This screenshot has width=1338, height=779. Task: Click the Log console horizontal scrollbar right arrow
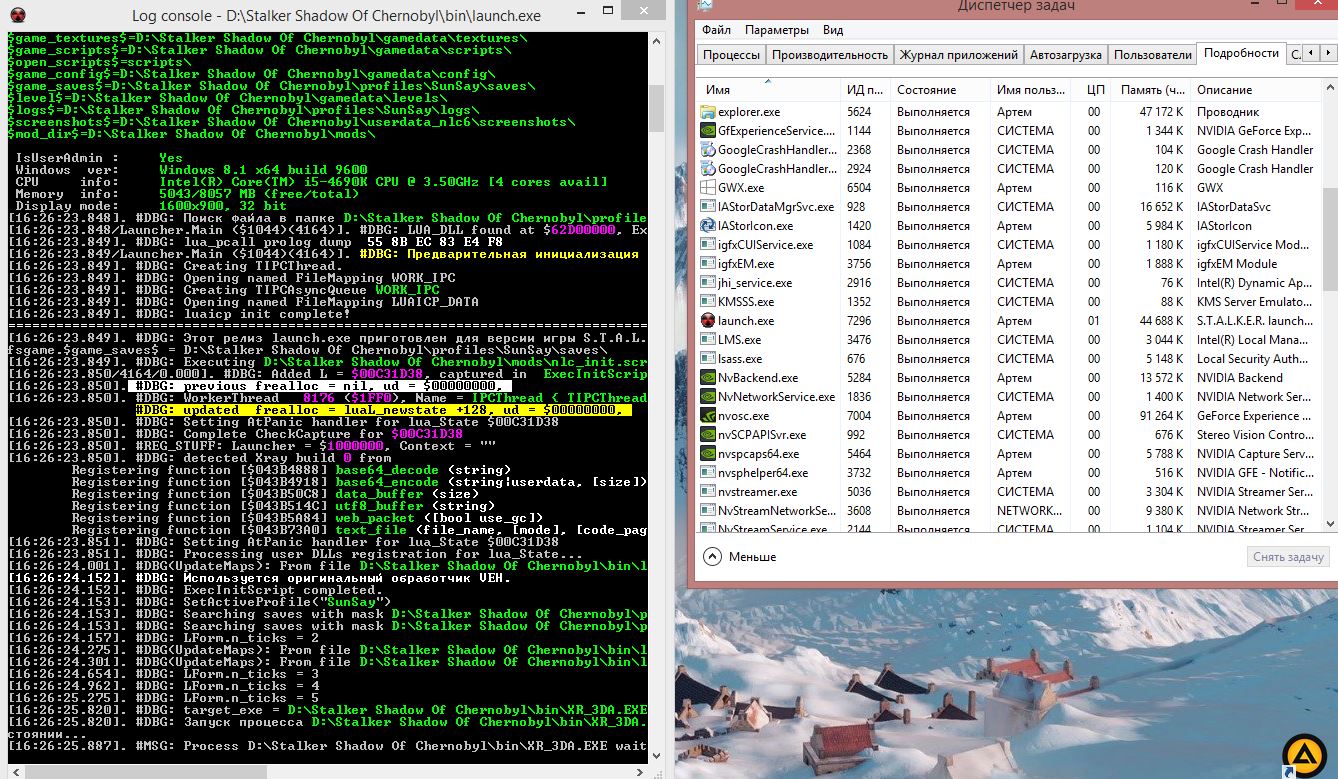(x=640, y=771)
